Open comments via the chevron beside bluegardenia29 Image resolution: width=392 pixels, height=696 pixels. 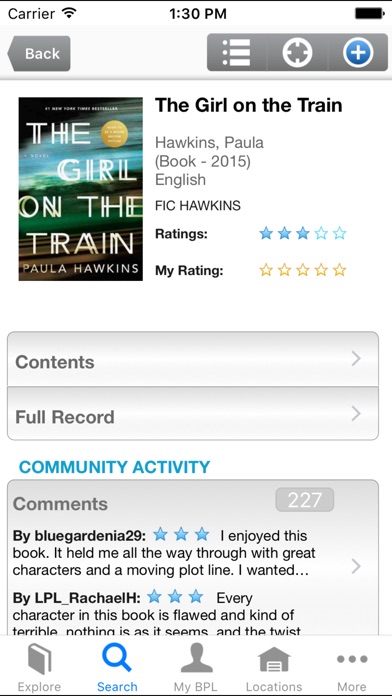tap(356, 566)
